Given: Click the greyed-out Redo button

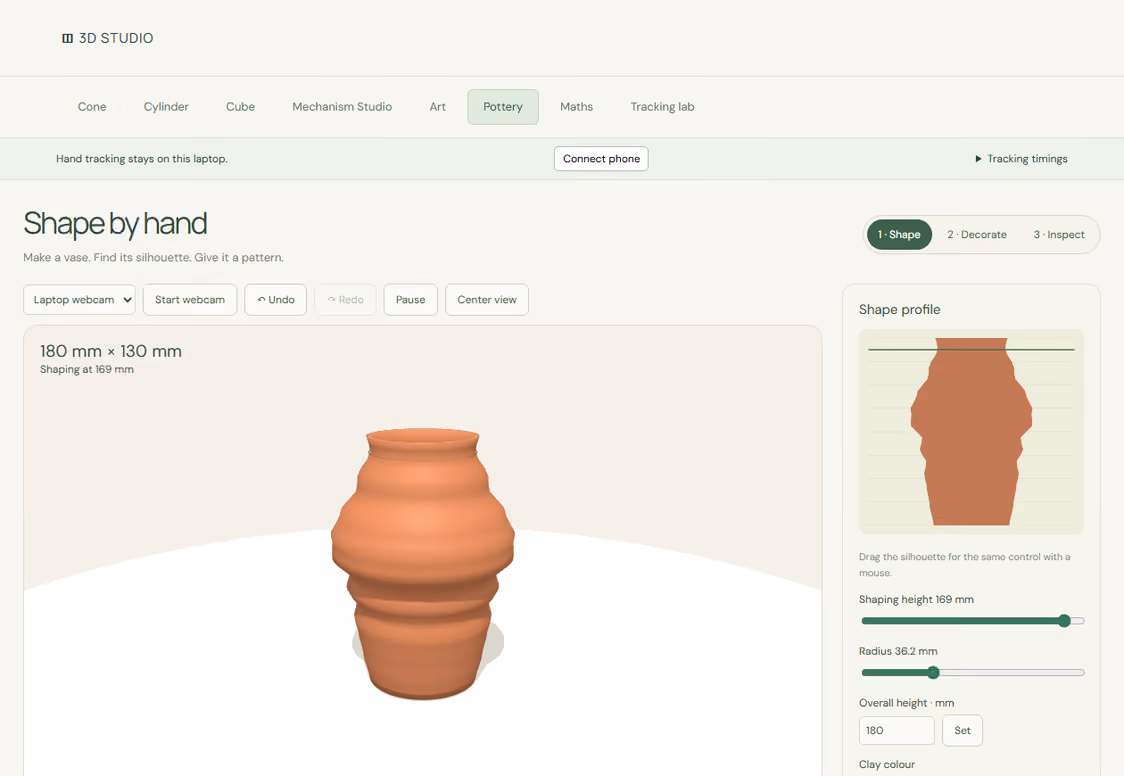Looking at the screenshot, I should tap(345, 300).
